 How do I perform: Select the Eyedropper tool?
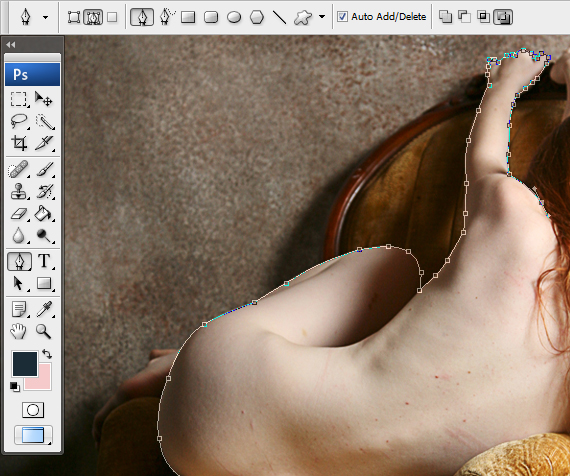[x=44, y=309]
